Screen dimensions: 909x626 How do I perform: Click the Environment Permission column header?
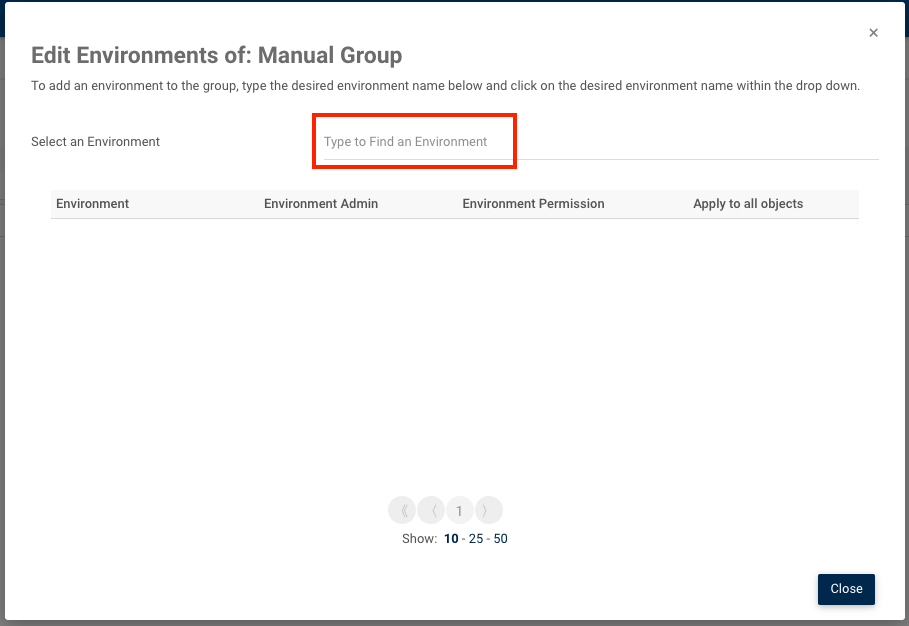[x=533, y=204]
